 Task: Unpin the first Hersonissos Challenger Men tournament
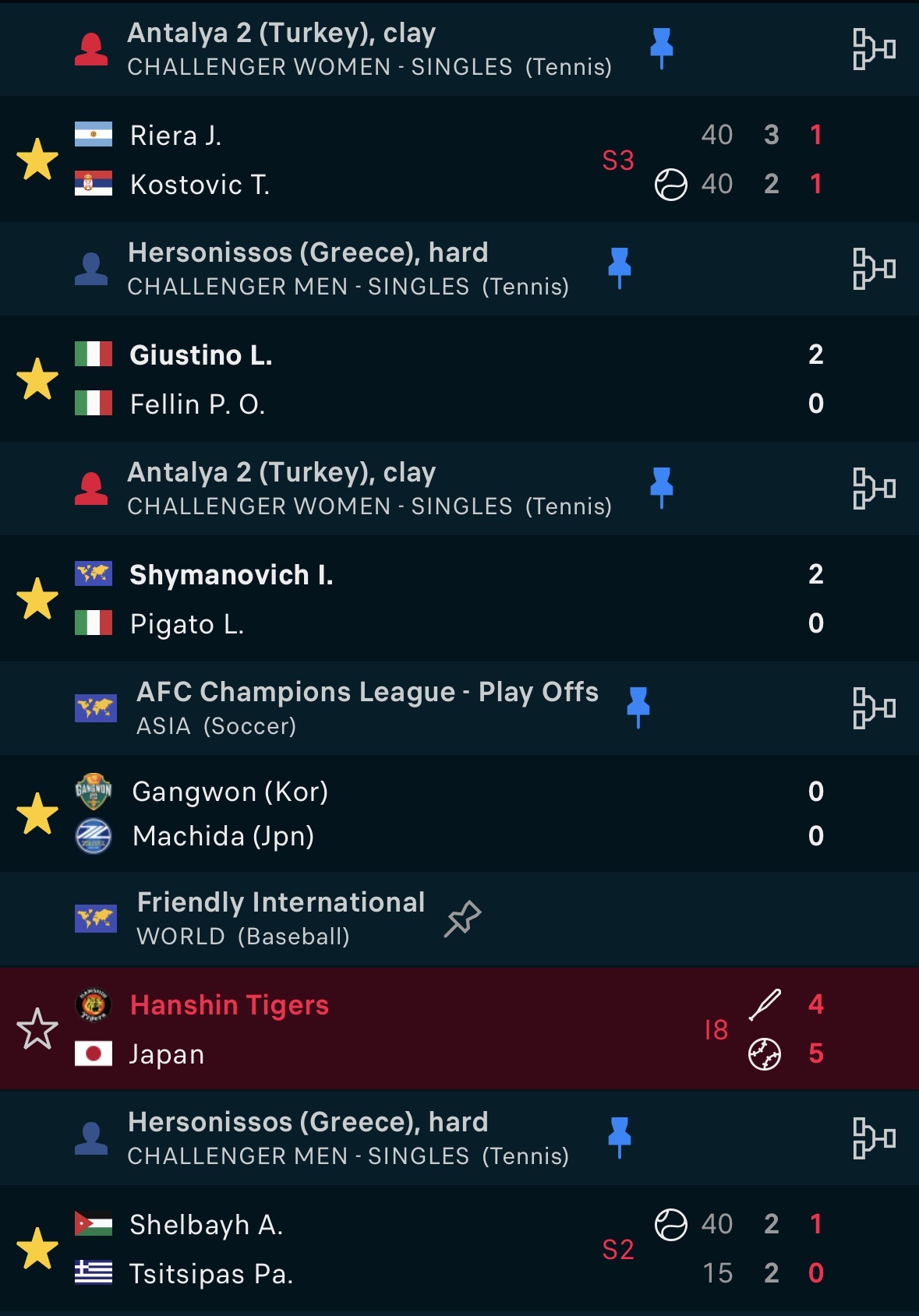[620, 267]
